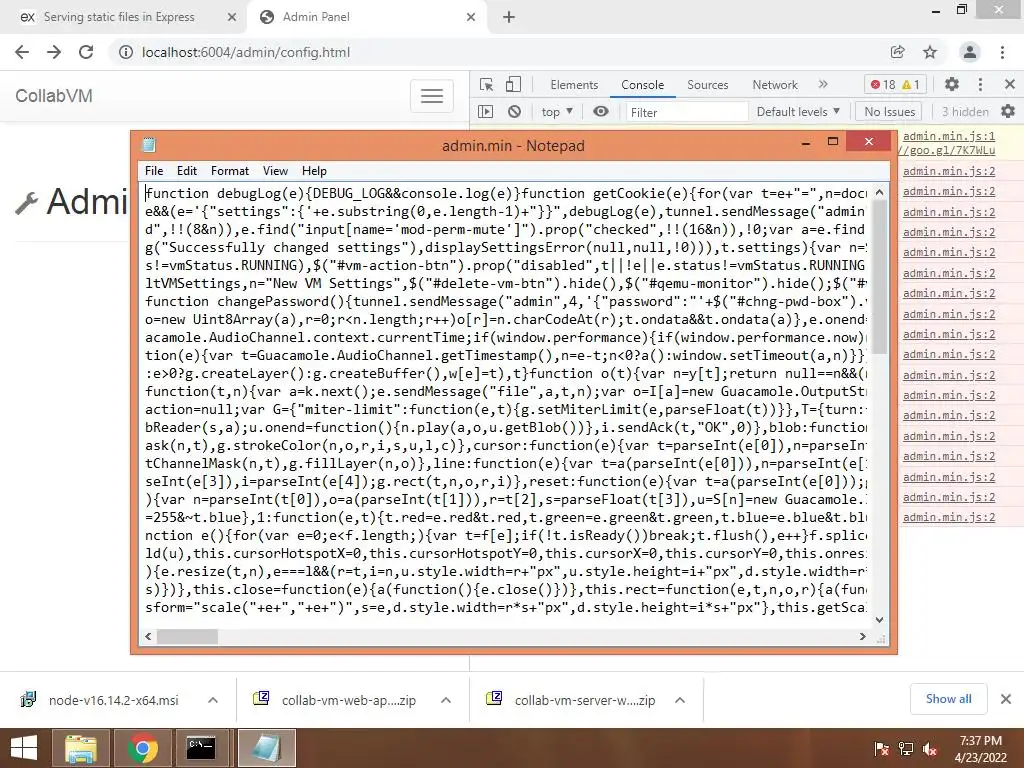1024x768 pixels.
Task: Click the Notepad horizontal scrollbar thumb
Action: coord(187,636)
